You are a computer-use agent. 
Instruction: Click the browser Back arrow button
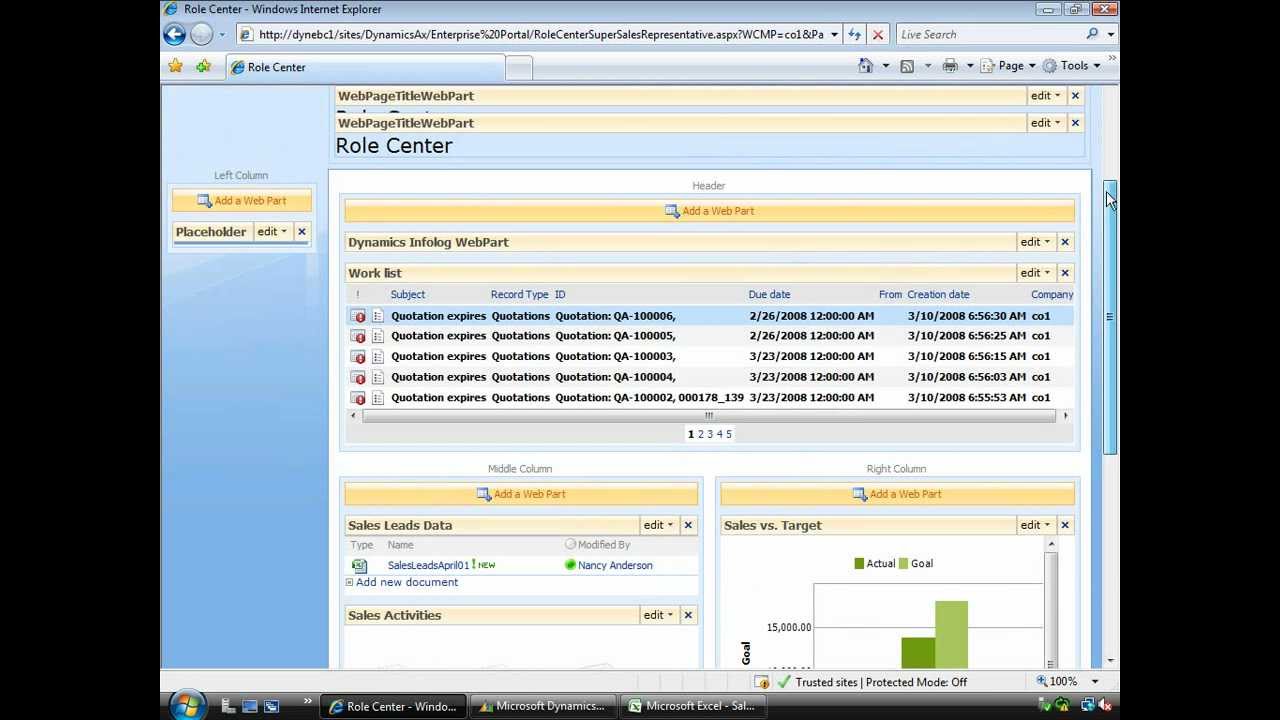tap(175, 35)
